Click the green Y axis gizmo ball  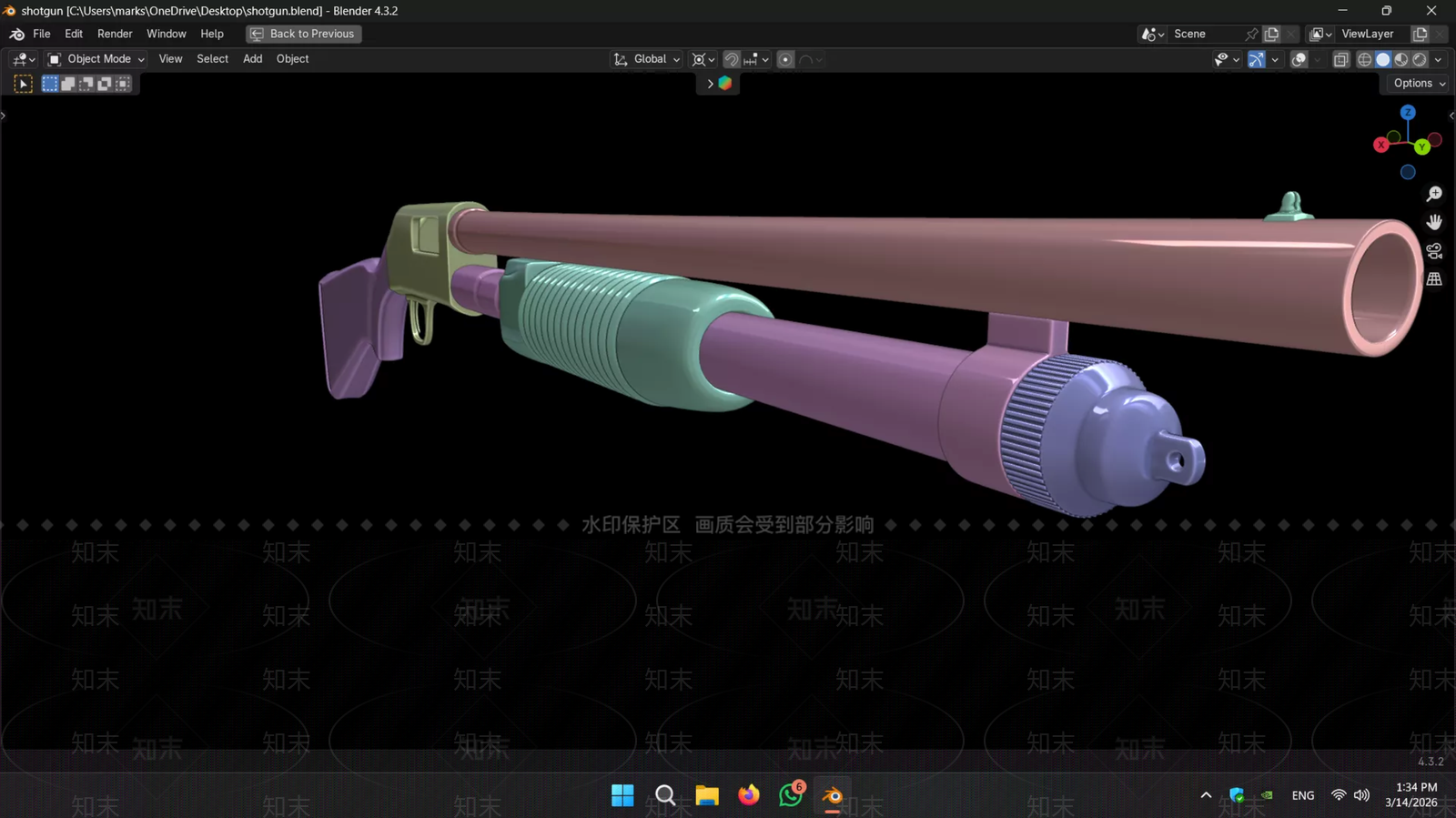pyautogui.click(x=1421, y=146)
